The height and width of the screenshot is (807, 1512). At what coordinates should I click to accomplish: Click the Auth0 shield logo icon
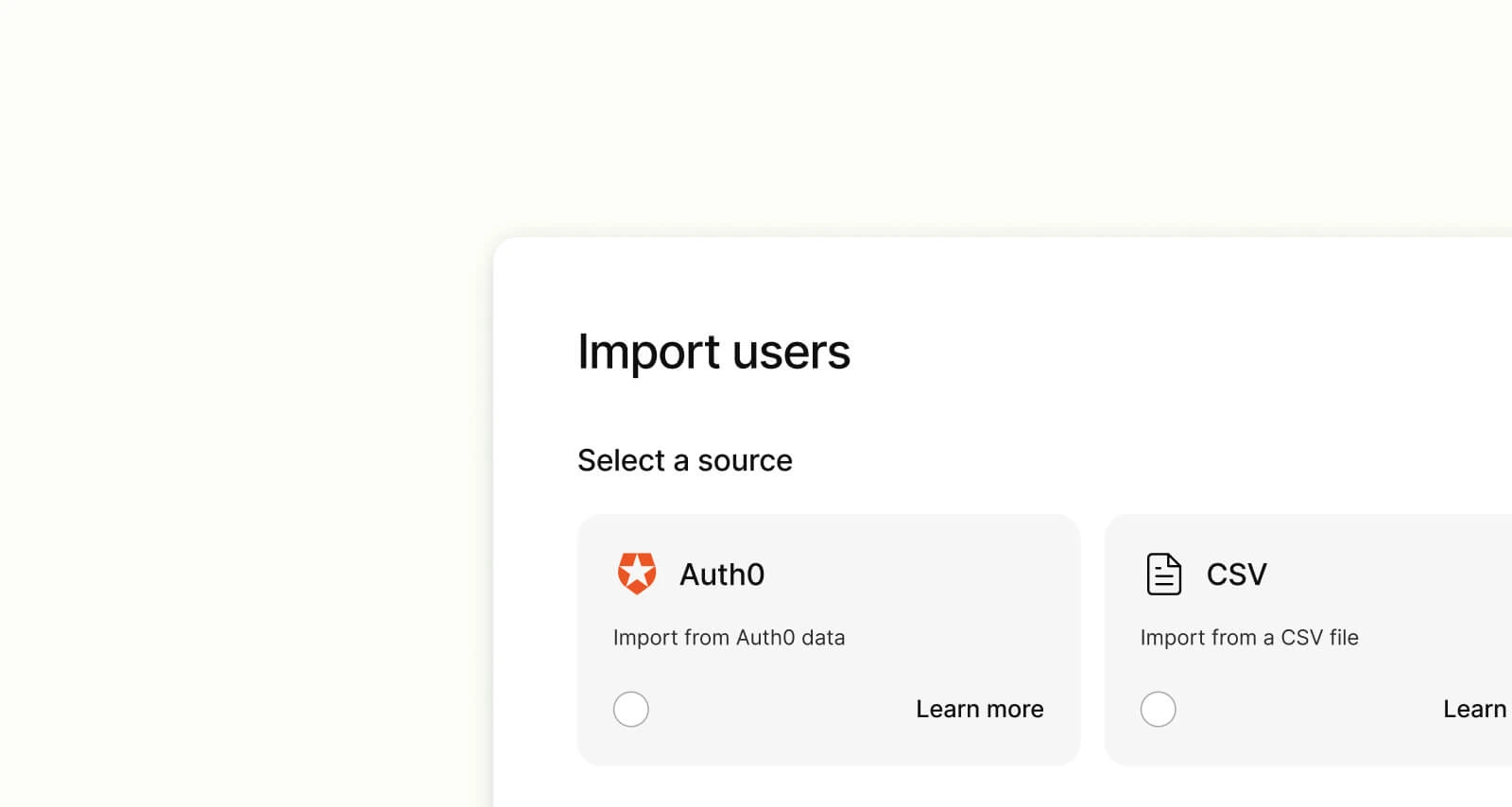[636, 574]
